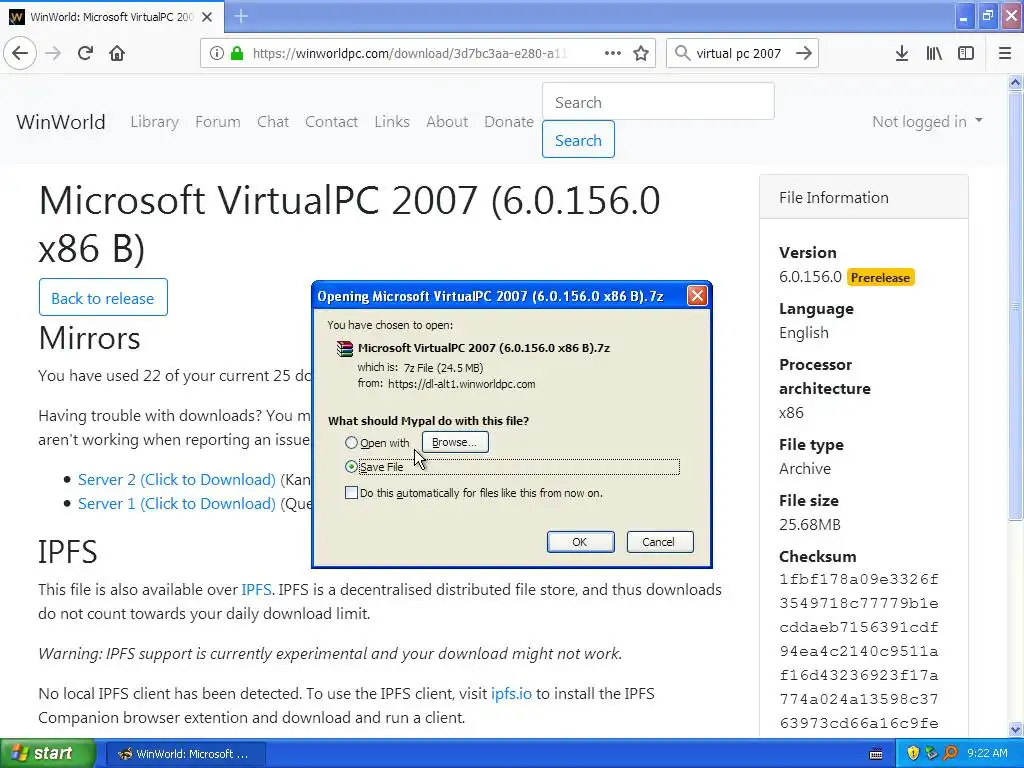This screenshot has width=1024, height=768.
Task: Open the Windows Start menu
Action: point(48,753)
